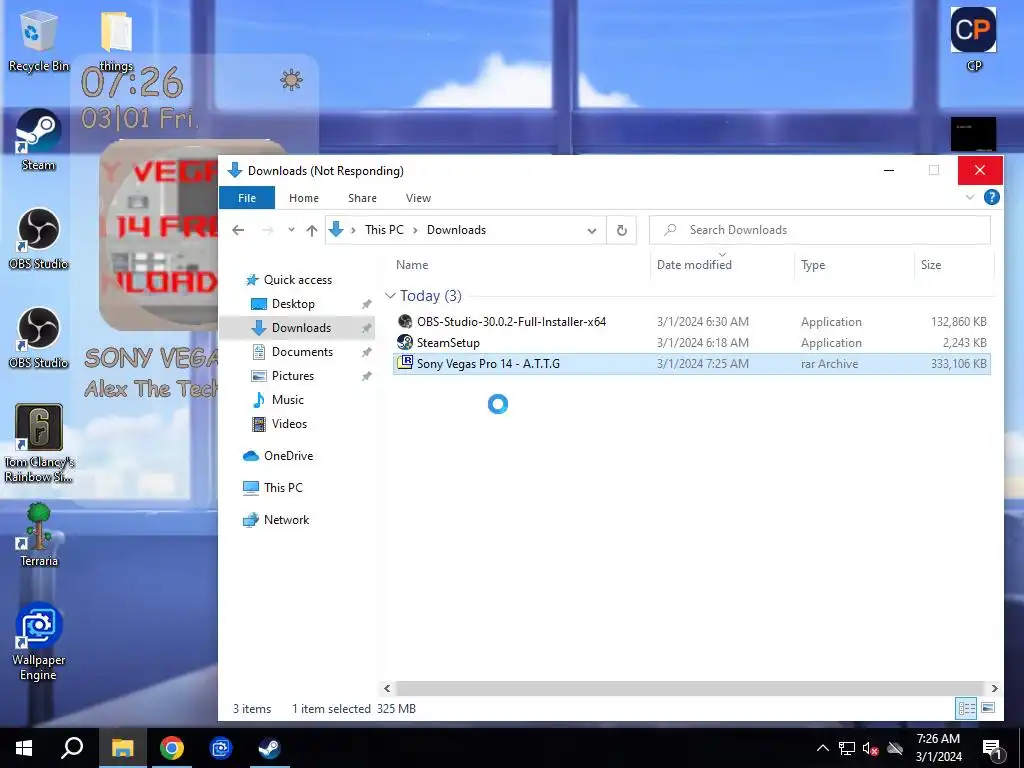Open Documents in navigation pane
1024x768 pixels.
click(x=302, y=351)
